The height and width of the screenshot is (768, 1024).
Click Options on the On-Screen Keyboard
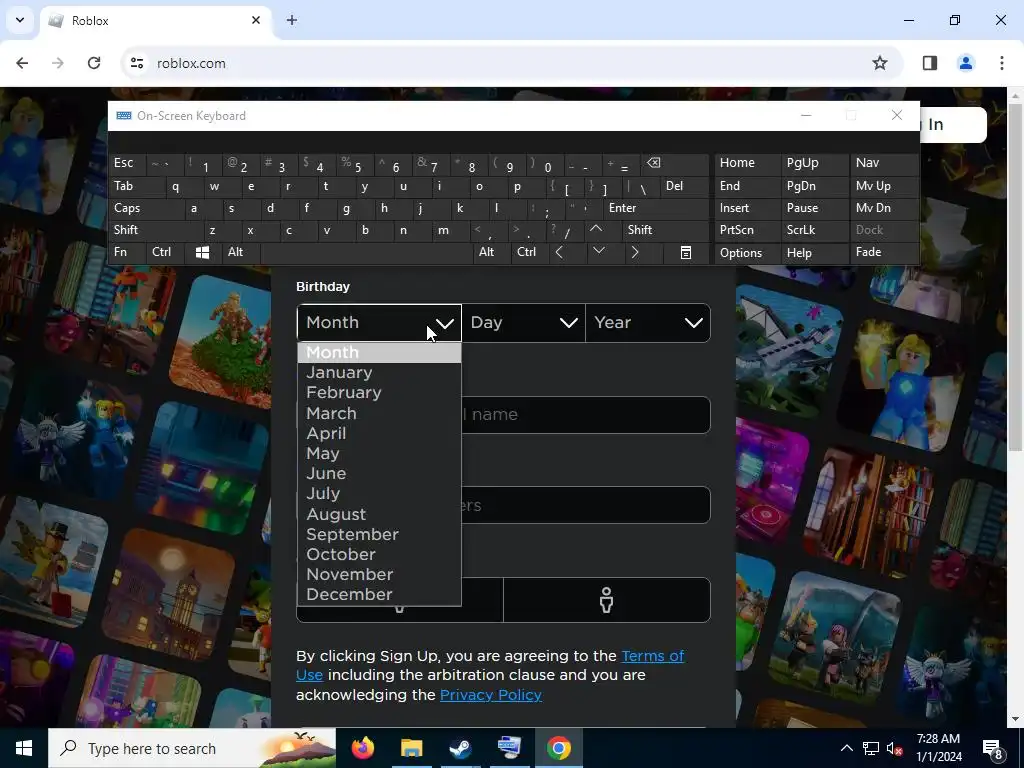pyautogui.click(x=748, y=253)
